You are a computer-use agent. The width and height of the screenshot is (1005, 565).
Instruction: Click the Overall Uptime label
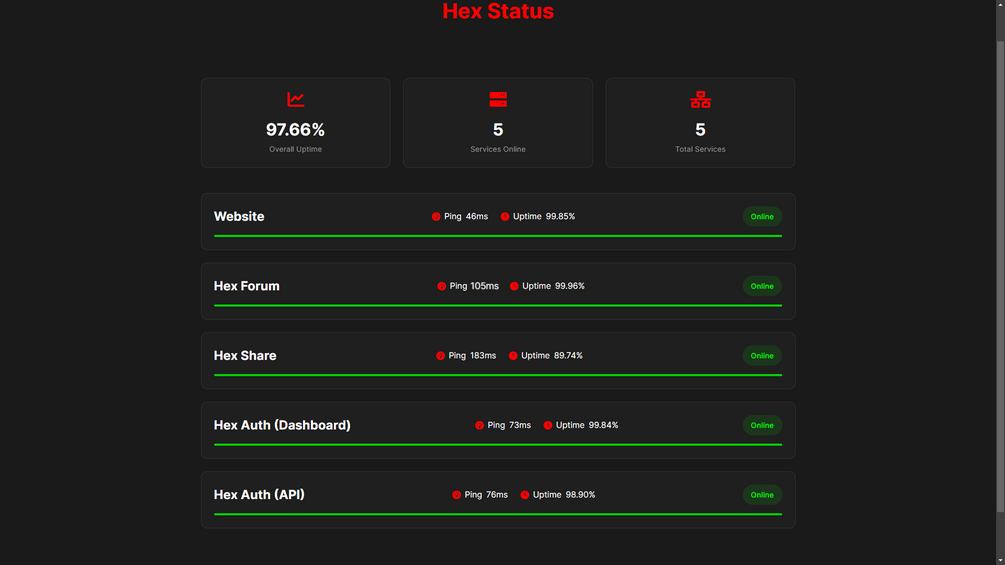point(295,149)
